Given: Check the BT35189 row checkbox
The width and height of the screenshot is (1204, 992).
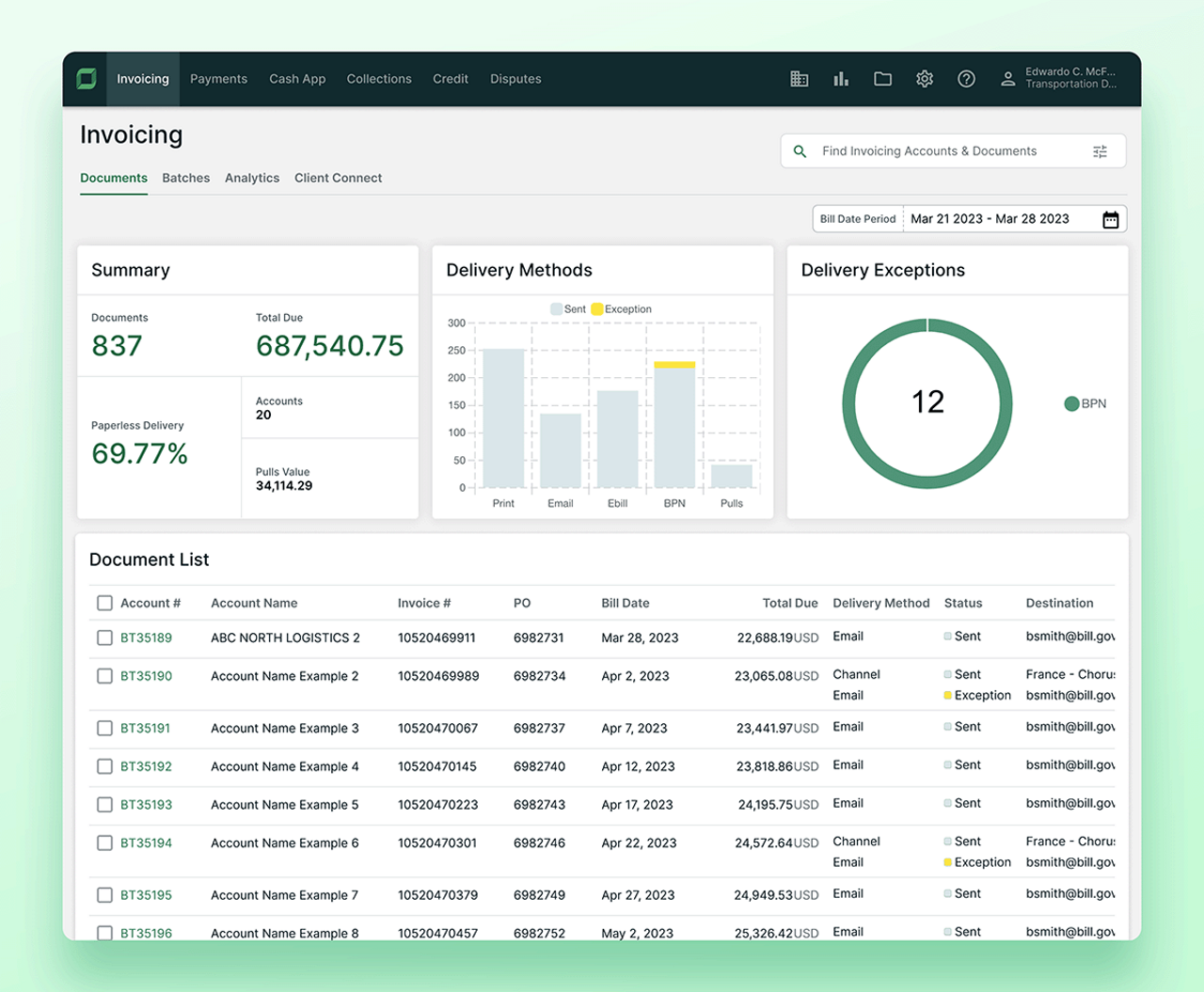Looking at the screenshot, I should [104, 638].
